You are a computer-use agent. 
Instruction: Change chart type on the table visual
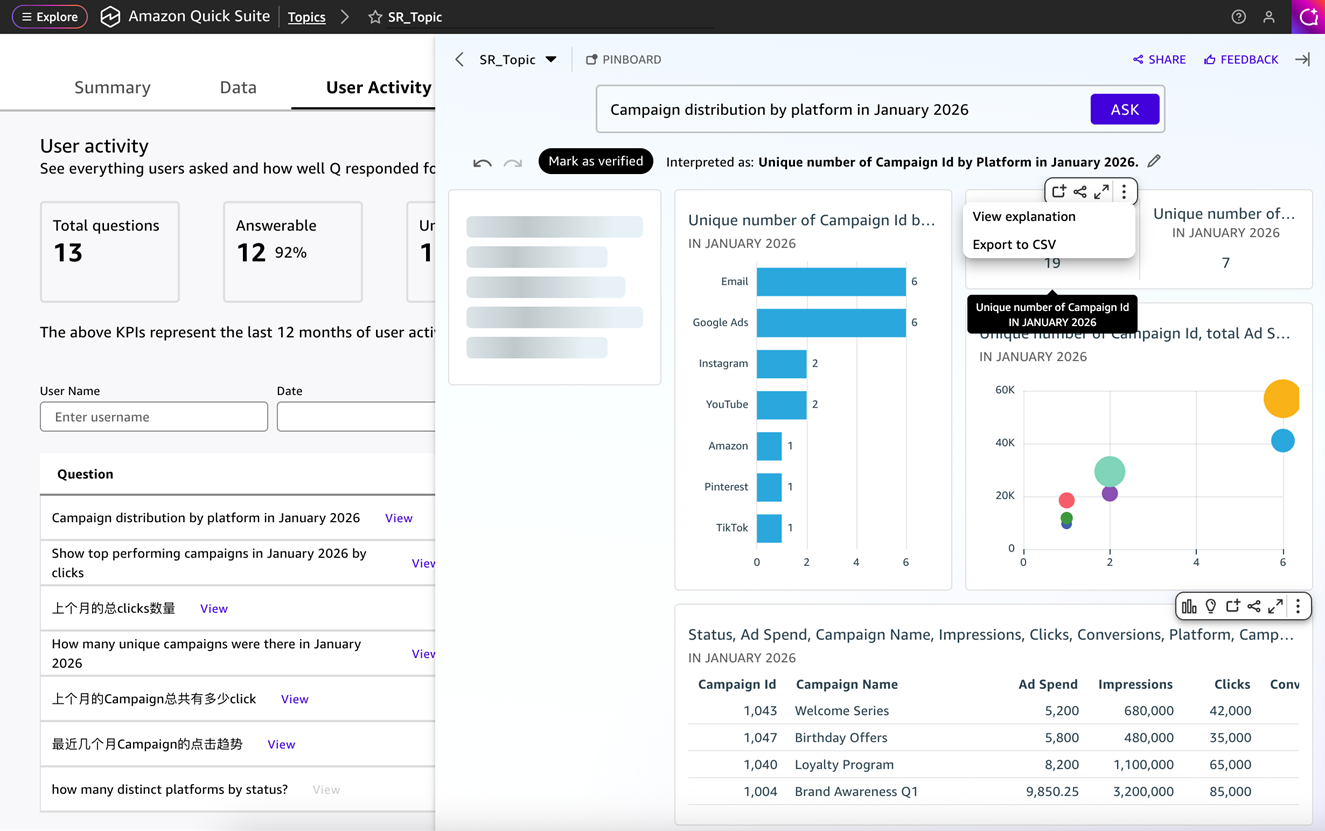(x=1189, y=606)
